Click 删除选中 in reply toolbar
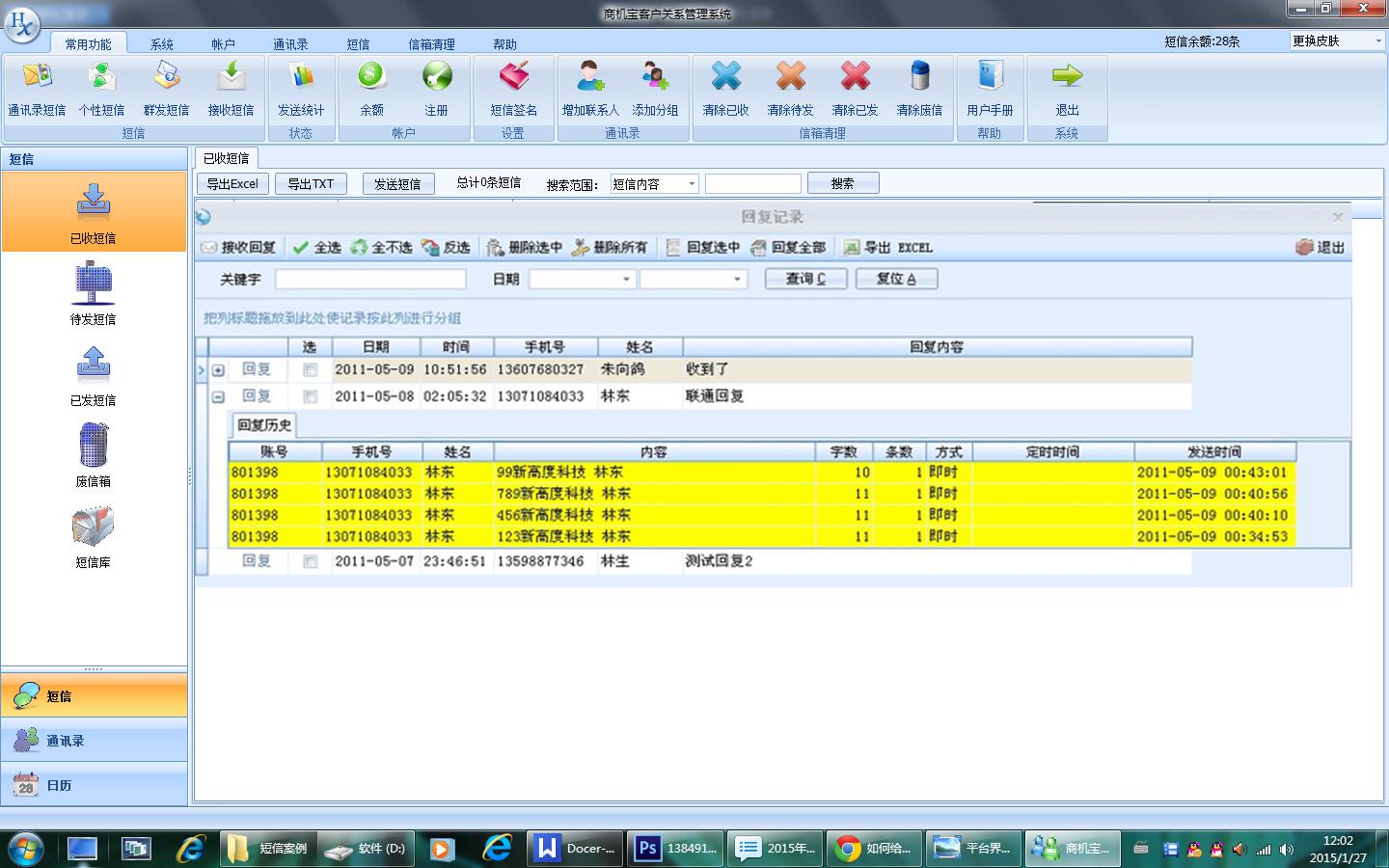The image size is (1389, 868). (525, 248)
